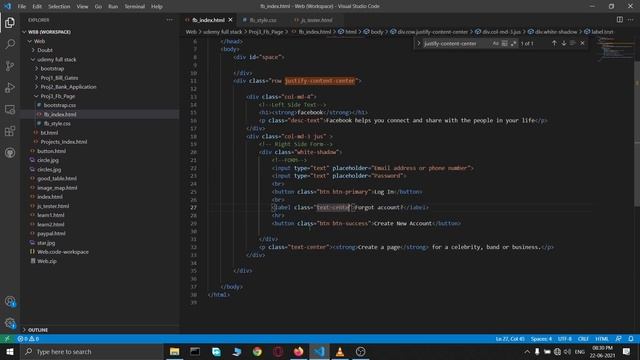Expand the Doubt folder
This screenshot has height=360, width=640.
coord(44,50)
